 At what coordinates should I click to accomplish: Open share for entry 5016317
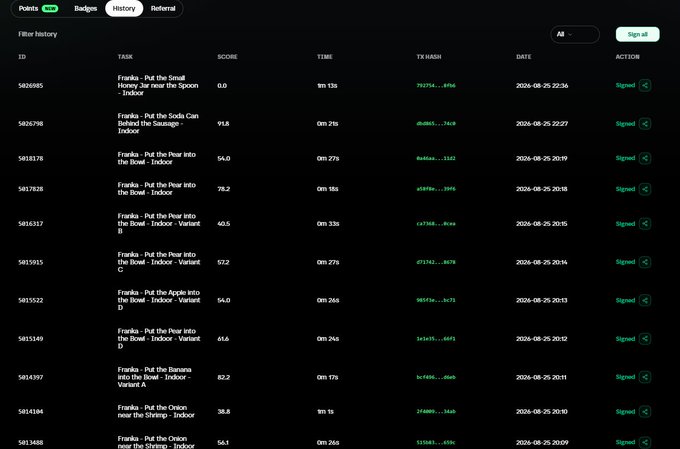[x=644, y=224]
